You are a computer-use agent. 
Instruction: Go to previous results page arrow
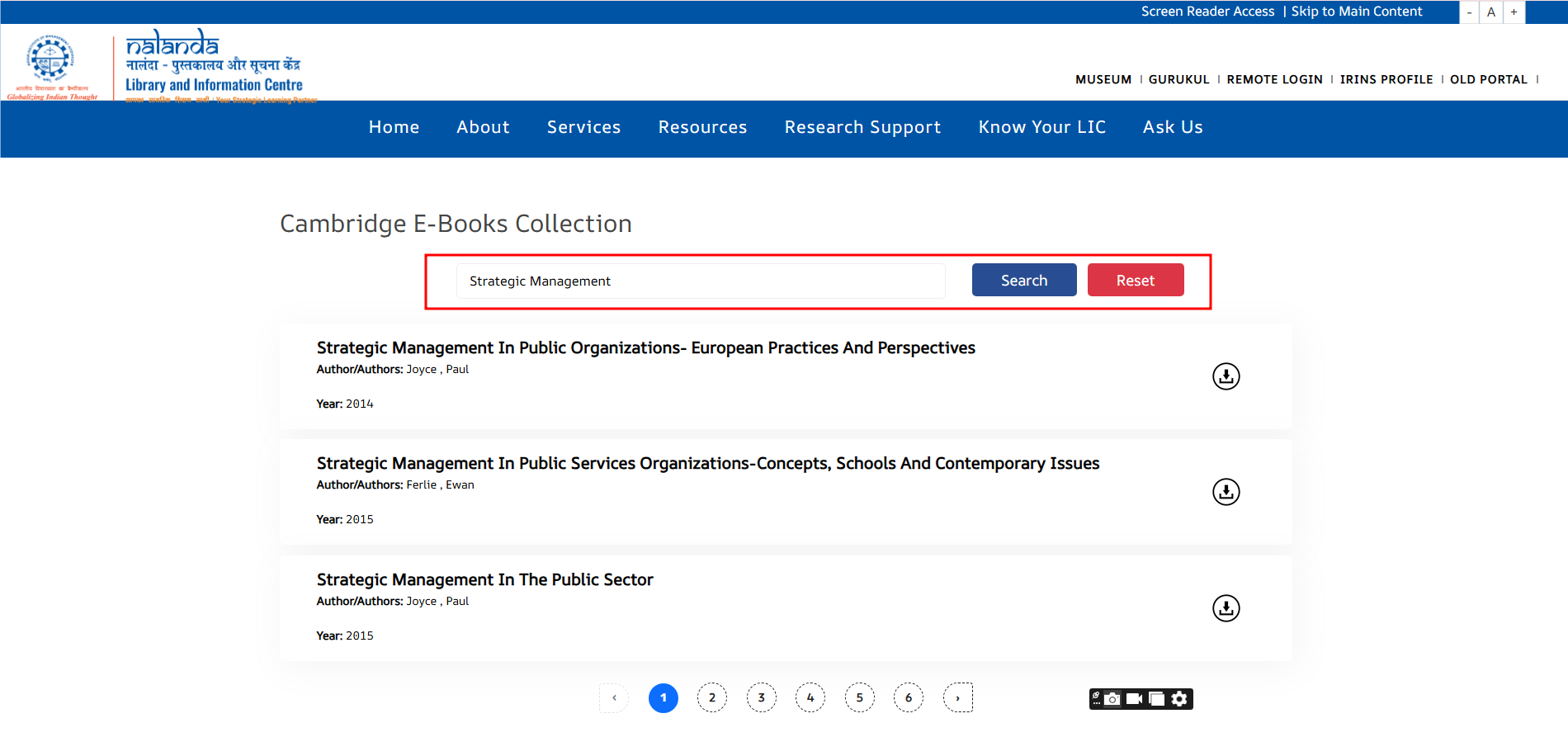click(614, 697)
